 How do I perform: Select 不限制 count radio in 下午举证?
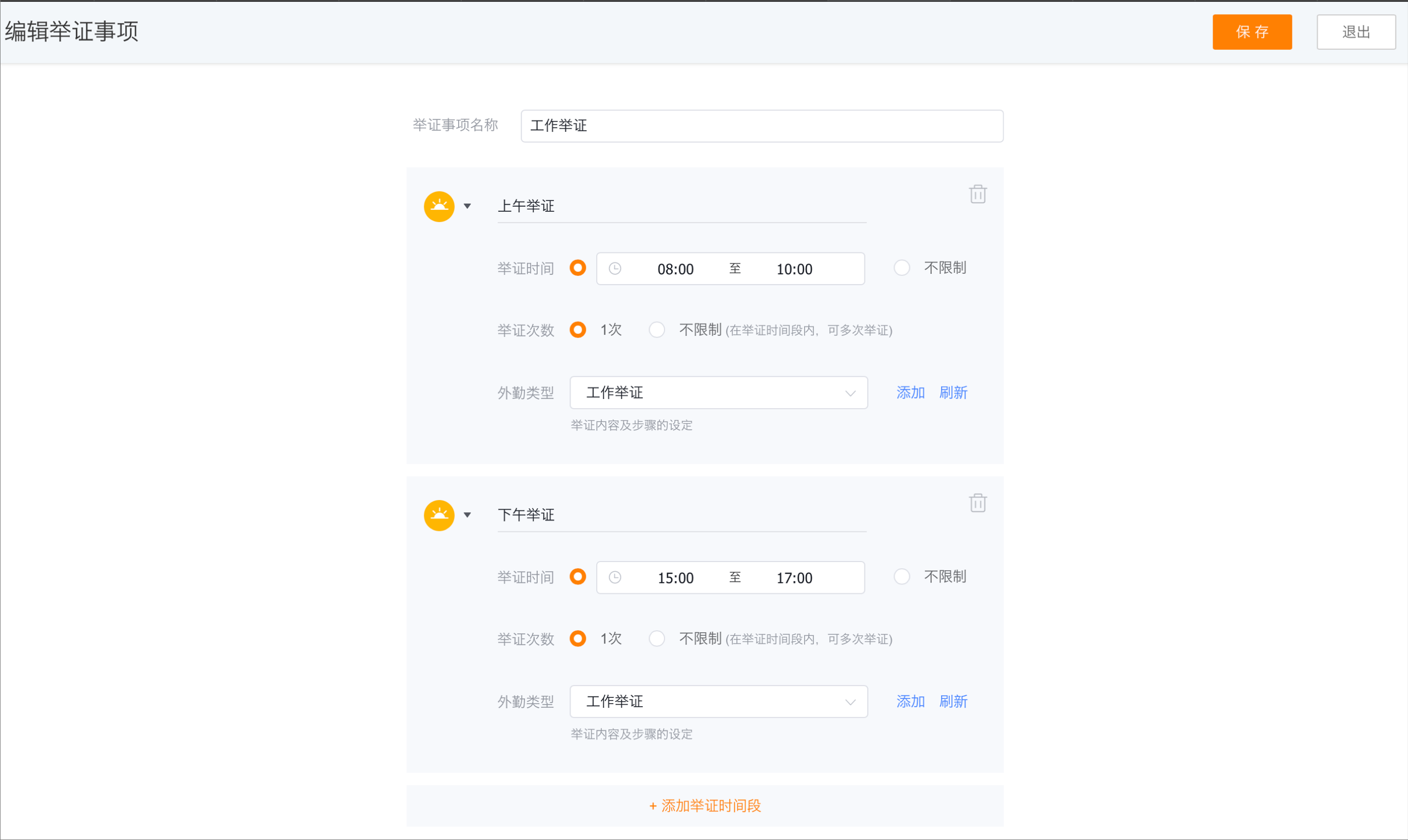coord(657,638)
